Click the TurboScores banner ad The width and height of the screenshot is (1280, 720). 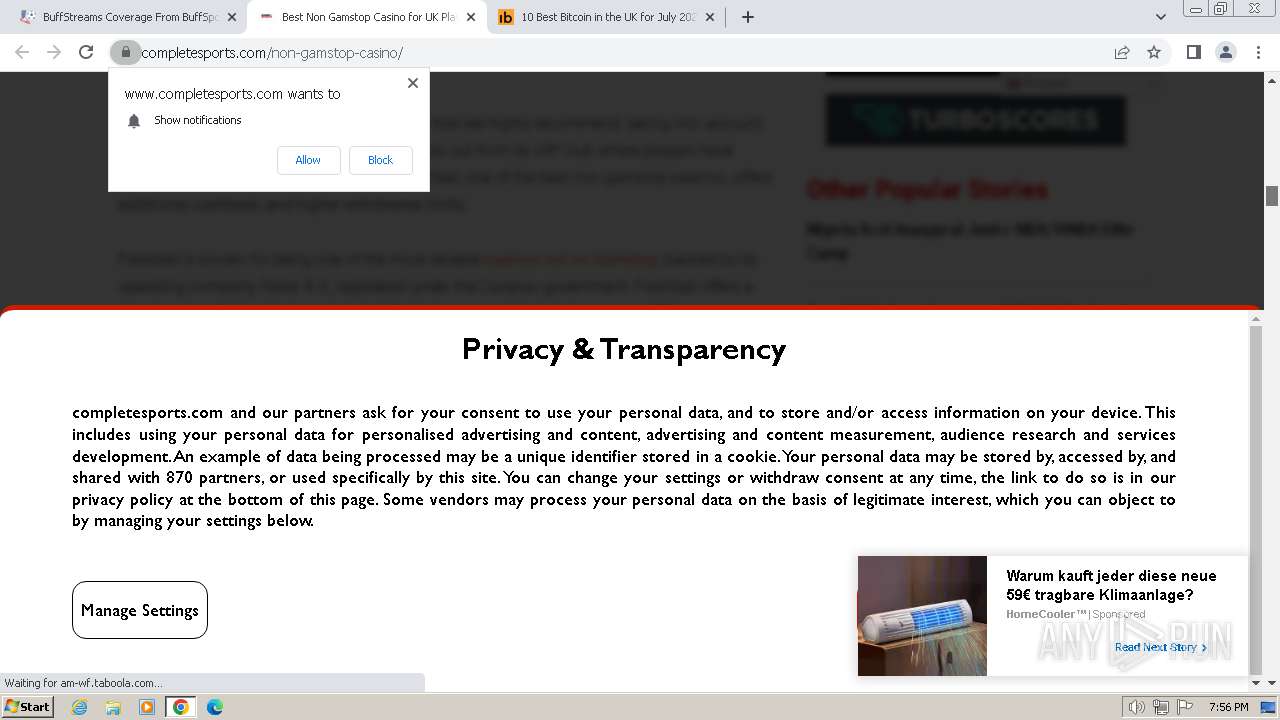(x=975, y=120)
